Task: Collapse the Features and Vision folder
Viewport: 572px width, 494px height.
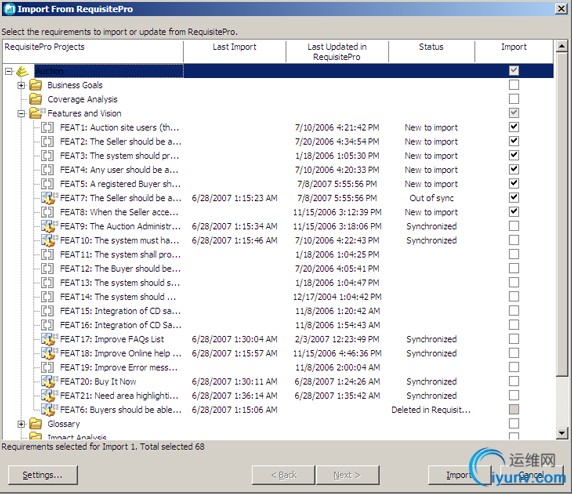Action: 21,114
